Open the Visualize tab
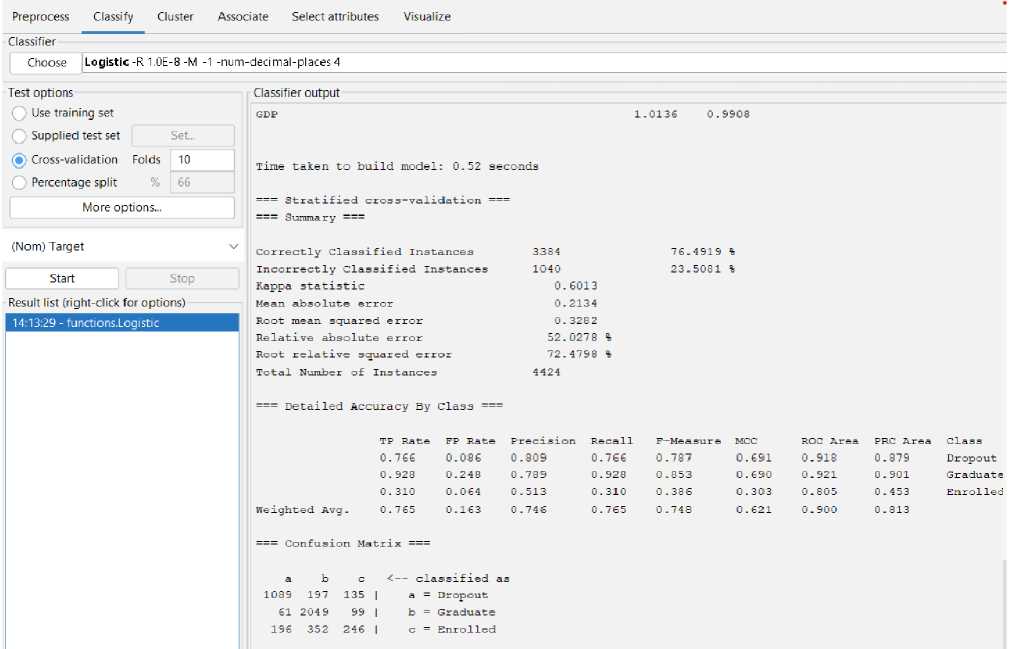 427,17
